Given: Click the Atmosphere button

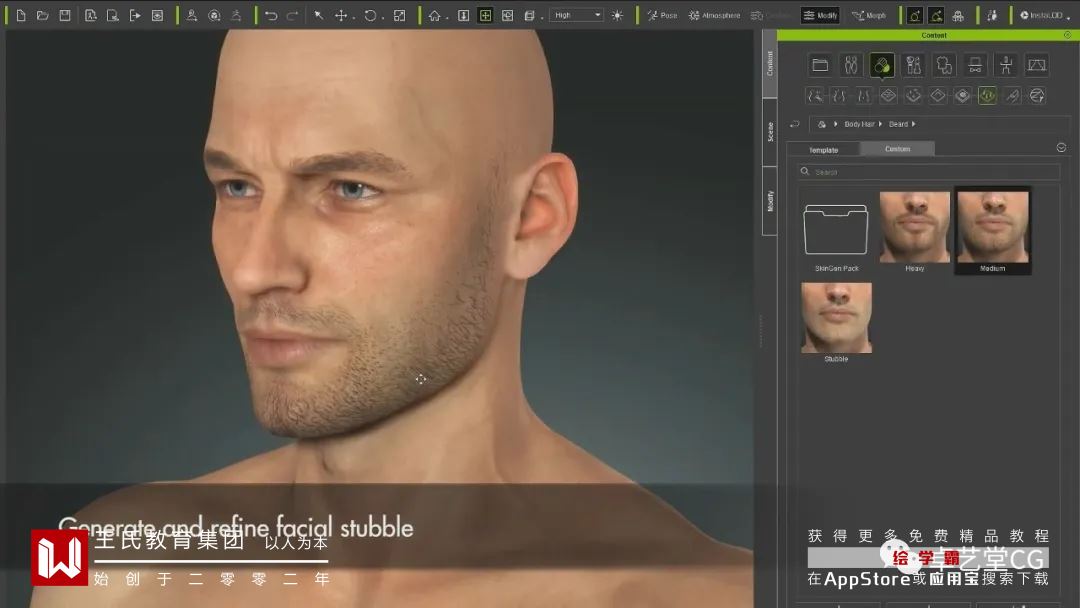Looking at the screenshot, I should point(714,15).
